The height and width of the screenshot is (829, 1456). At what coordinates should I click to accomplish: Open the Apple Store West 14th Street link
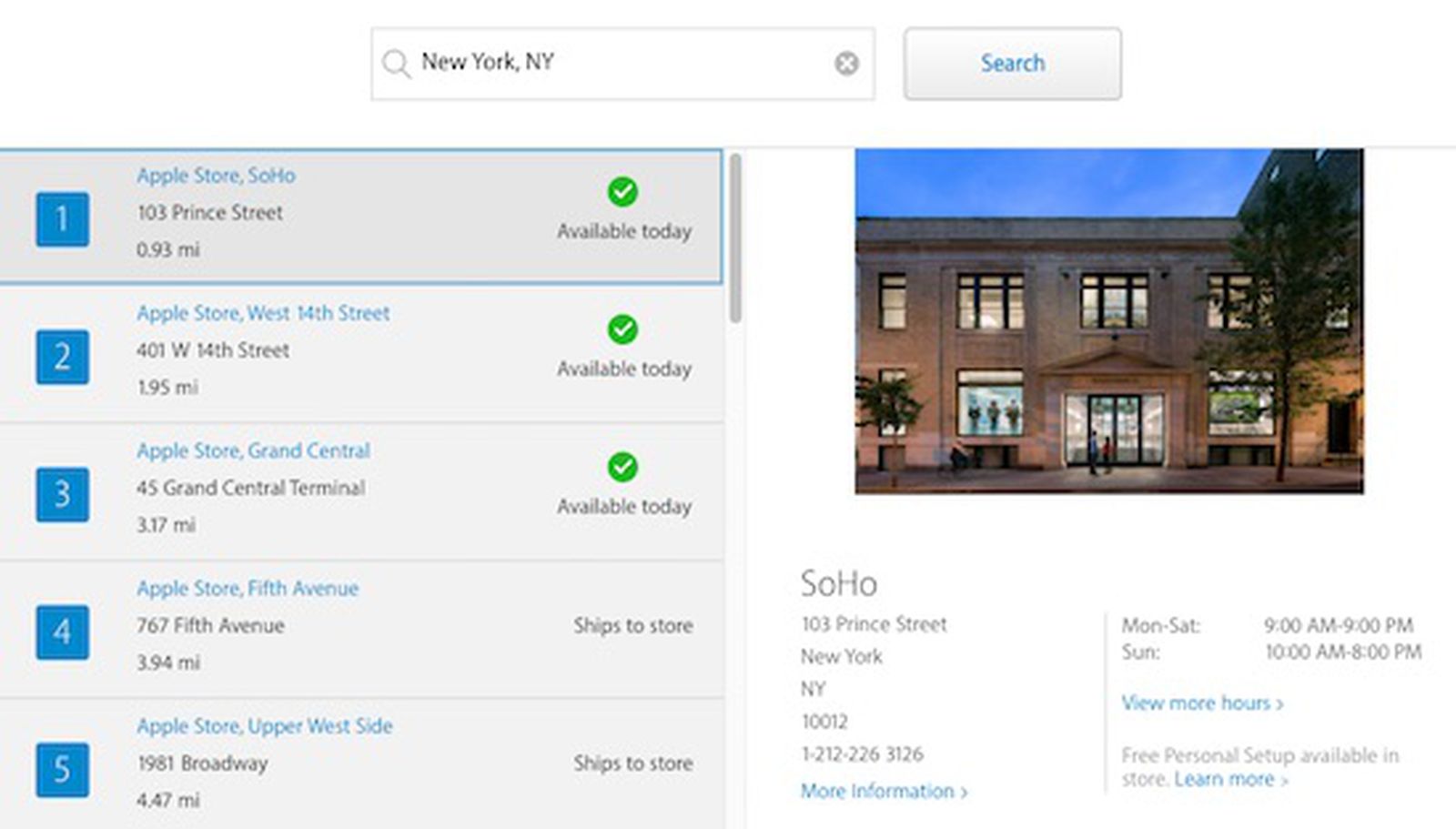tap(264, 312)
